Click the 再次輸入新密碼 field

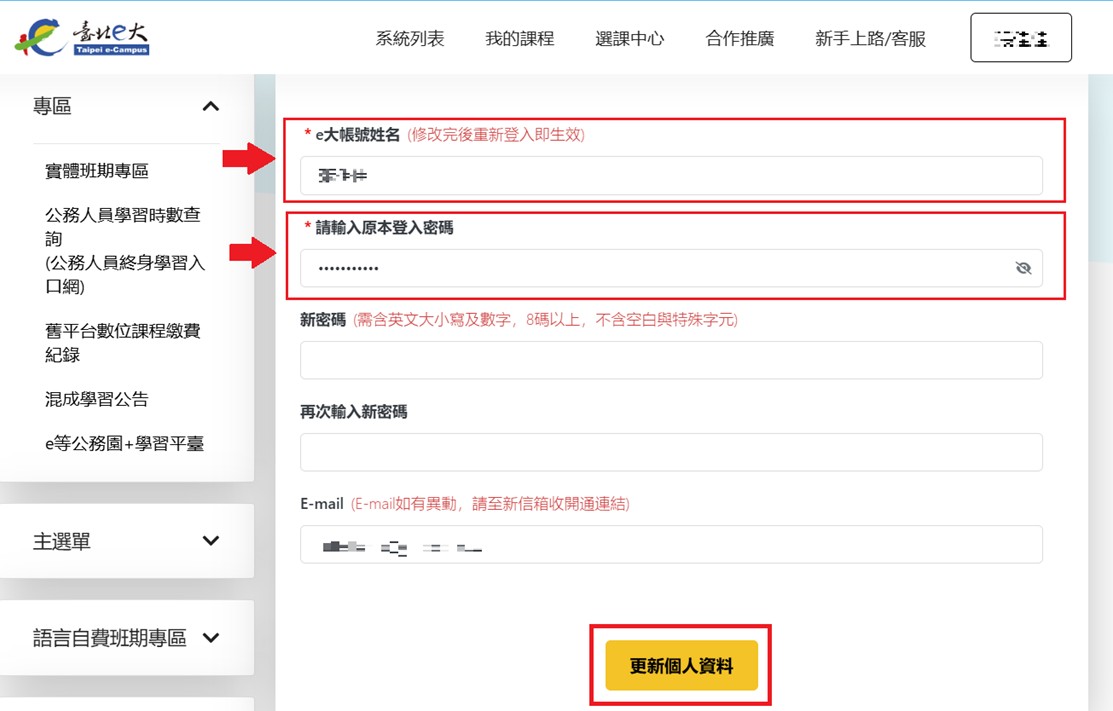(x=670, y=452)
